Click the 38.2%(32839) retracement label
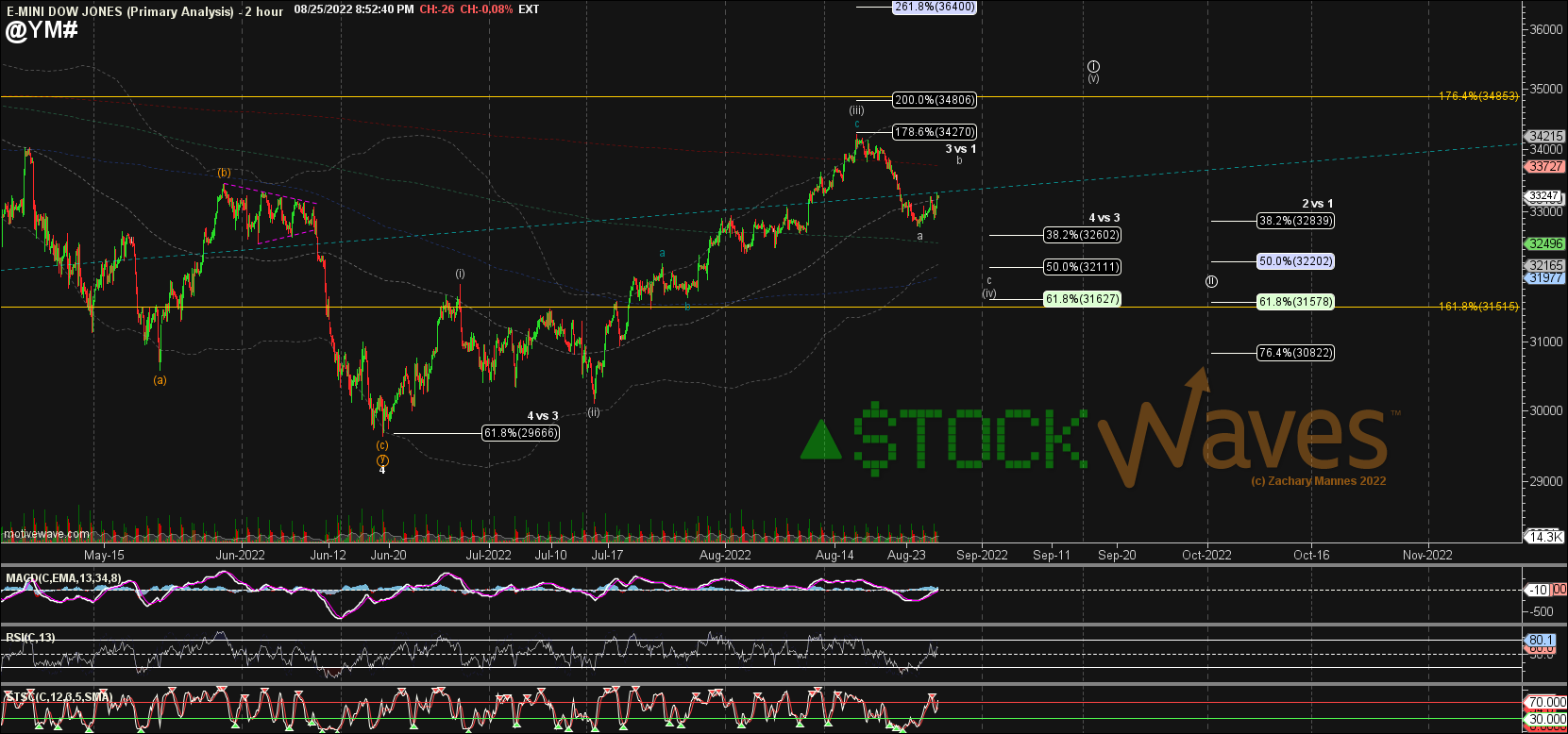Image resolution: width=1568 pixels, height=734 pixels. point(1295,221)
